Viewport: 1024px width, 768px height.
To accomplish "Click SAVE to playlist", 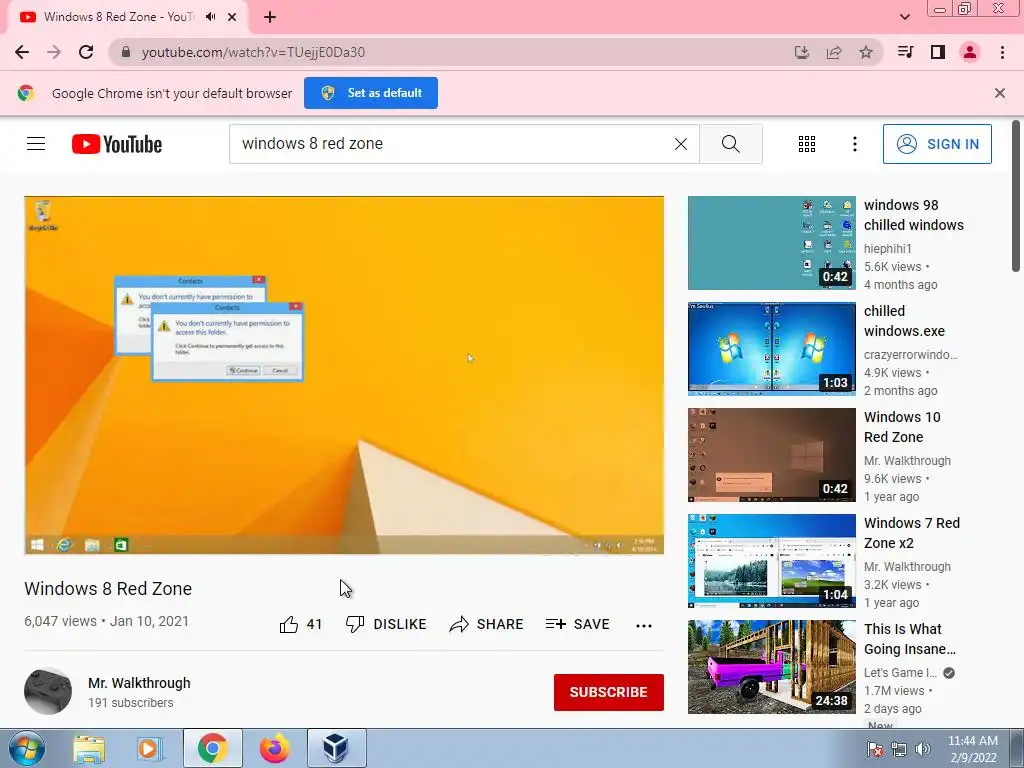I will [578, 624].
